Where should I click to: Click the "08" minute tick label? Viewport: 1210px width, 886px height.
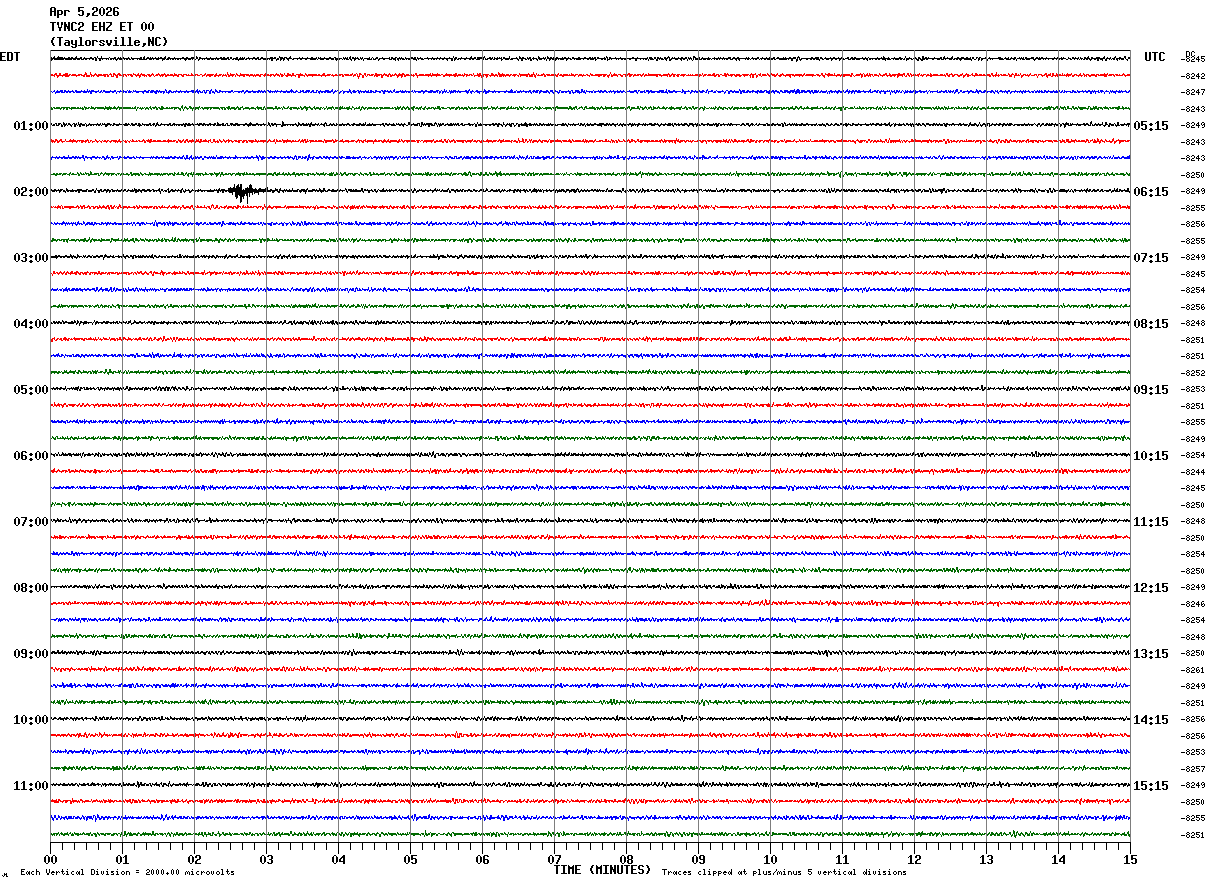coord(626,860)
